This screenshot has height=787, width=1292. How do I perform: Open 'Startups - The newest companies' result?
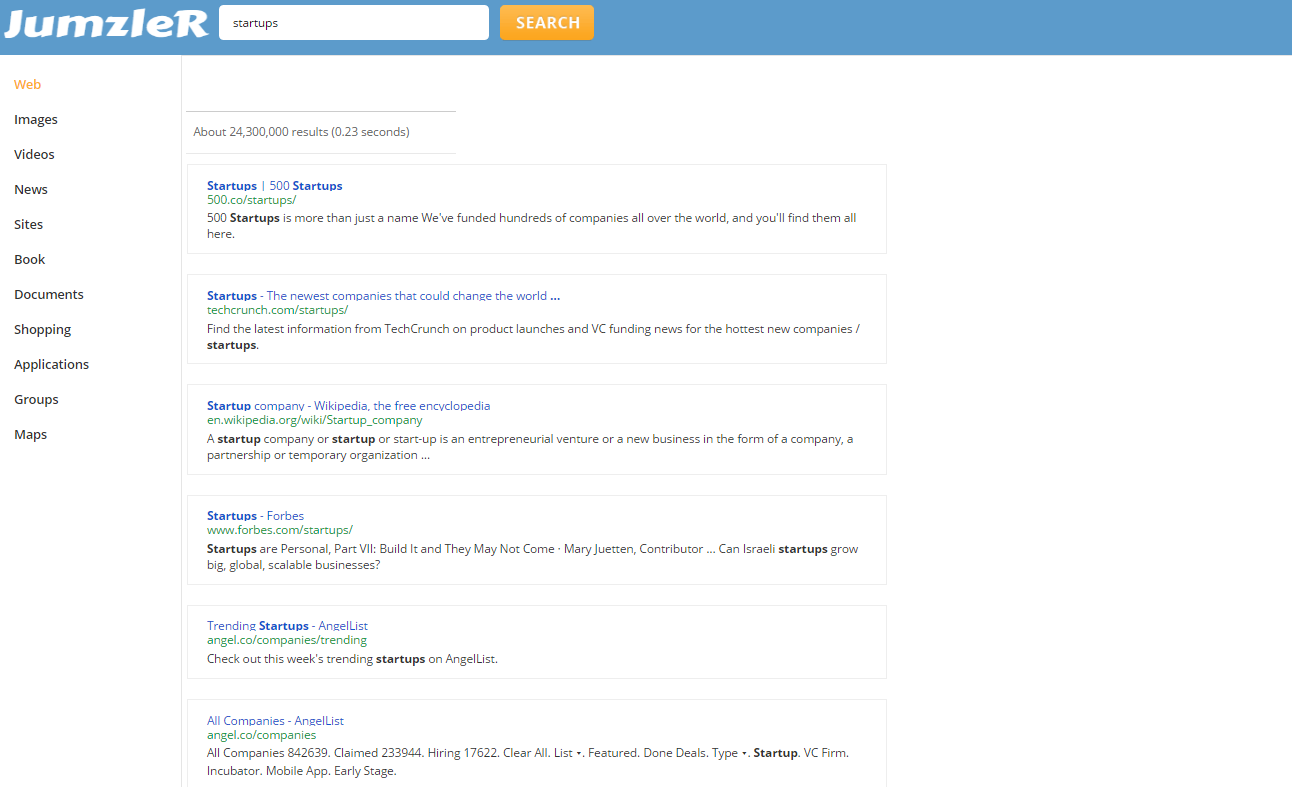click(x=383, y=296)
